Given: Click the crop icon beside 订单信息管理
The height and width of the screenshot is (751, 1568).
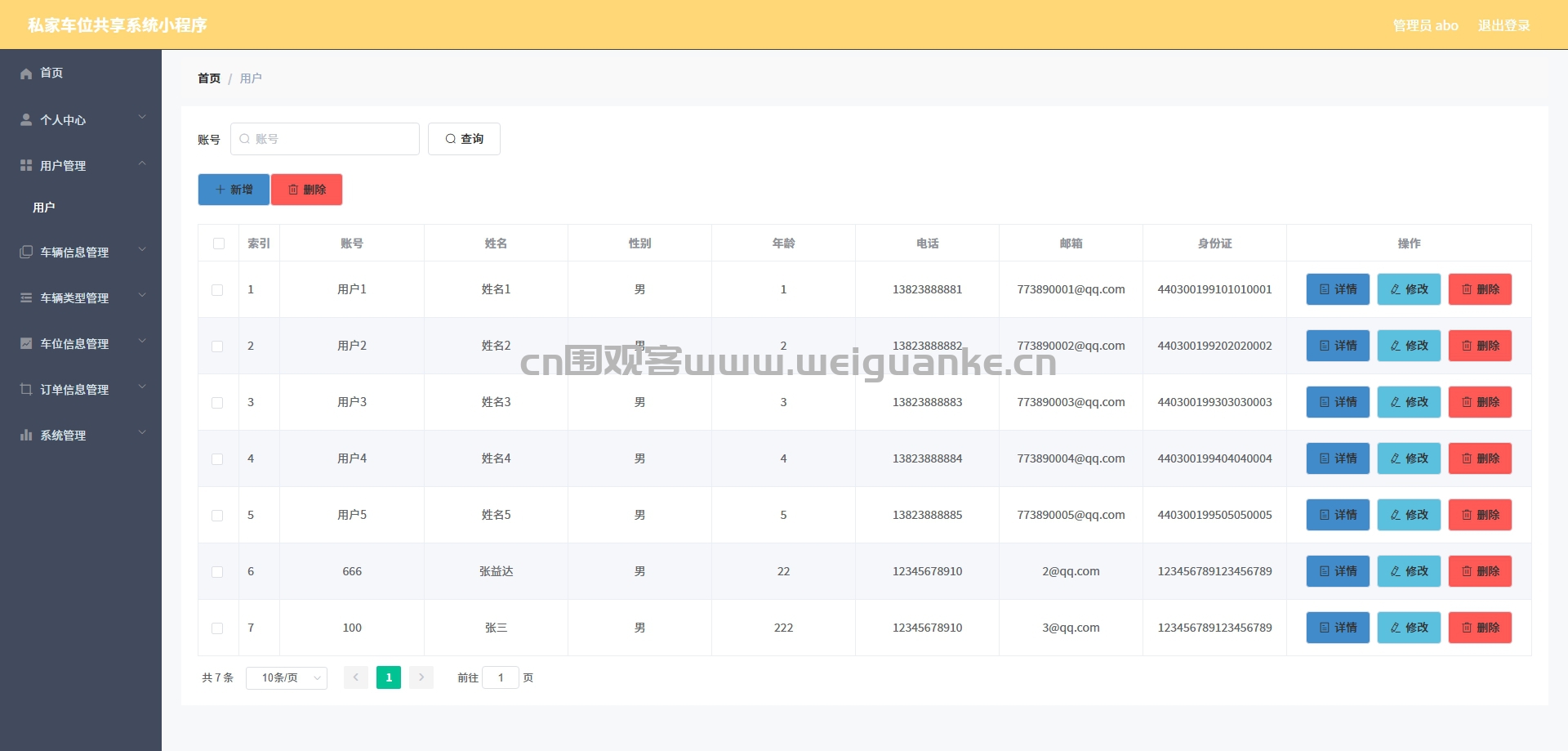Looking at the screenshot, I should [x=26, y=390].
